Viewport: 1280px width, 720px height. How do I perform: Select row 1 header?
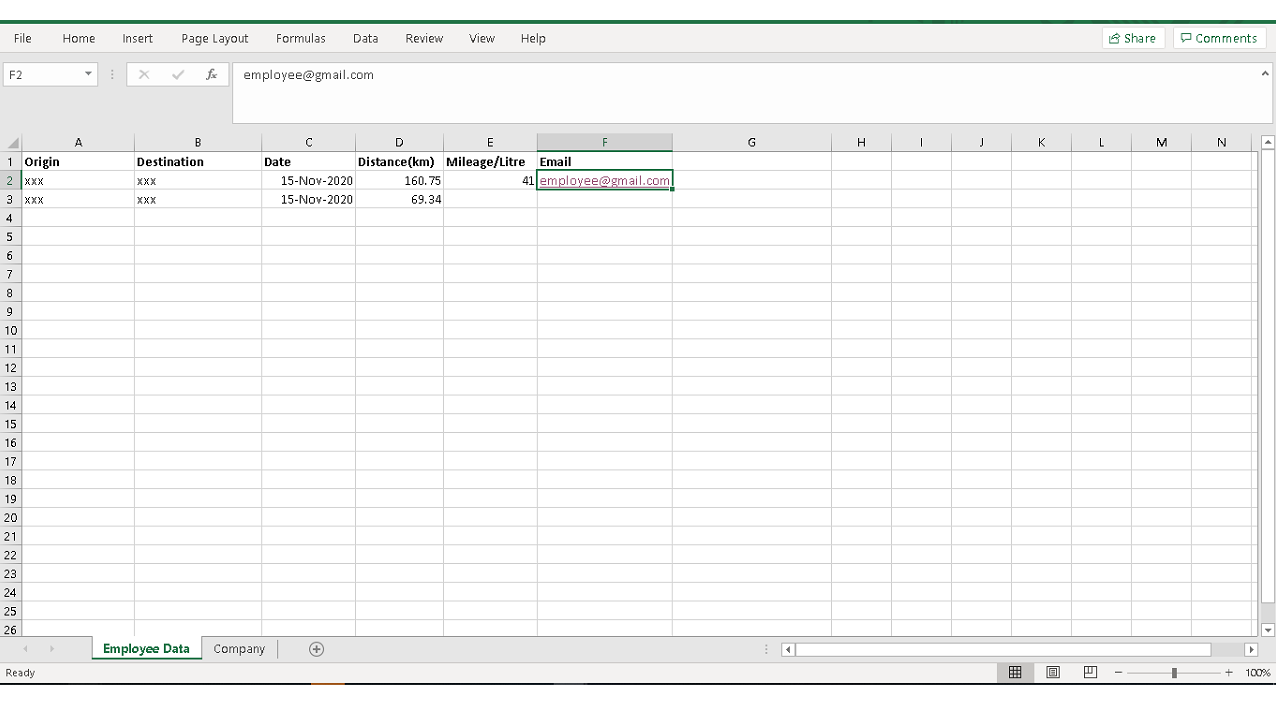click(11, 161)
